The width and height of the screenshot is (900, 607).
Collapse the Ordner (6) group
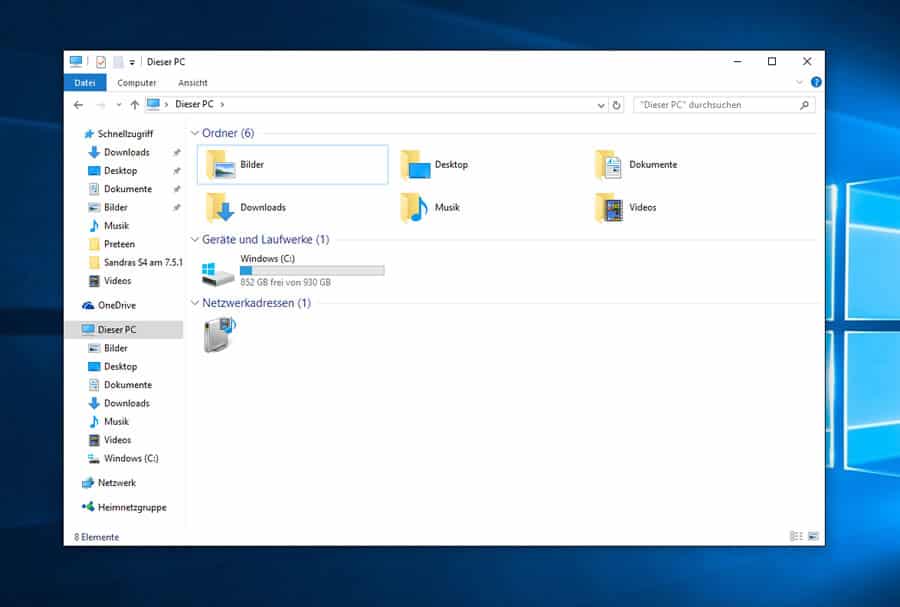pyautogui.click(x=194, y=133)
